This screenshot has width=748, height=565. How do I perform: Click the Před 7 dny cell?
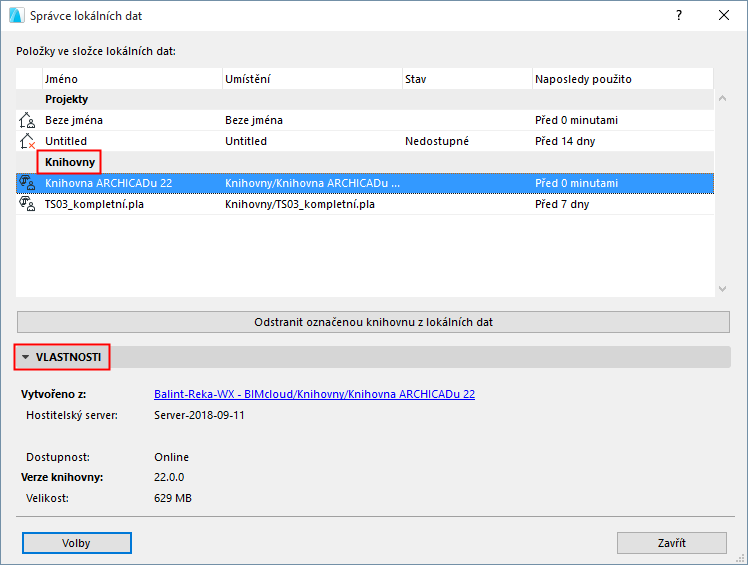[562, 204]
